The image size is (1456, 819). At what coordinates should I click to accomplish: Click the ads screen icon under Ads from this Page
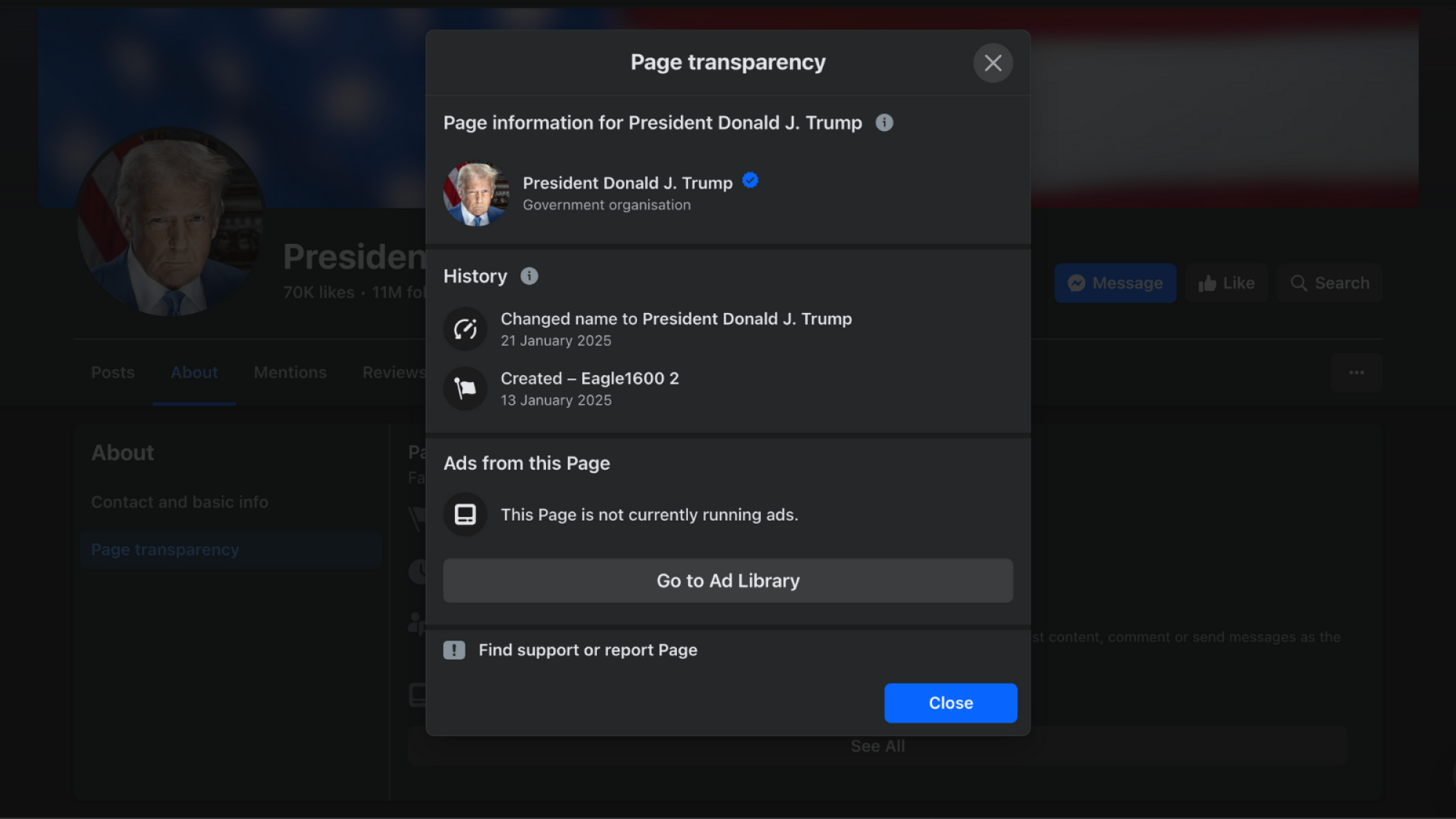pos(465,514)
